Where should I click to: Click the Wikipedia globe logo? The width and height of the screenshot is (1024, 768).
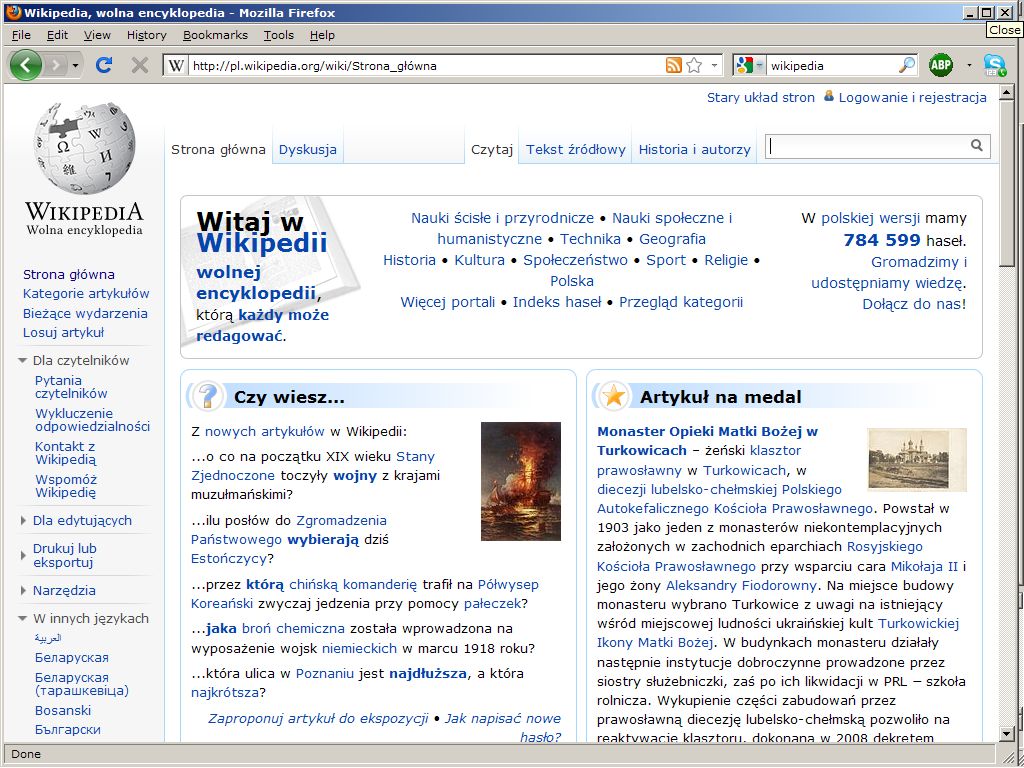84,149
